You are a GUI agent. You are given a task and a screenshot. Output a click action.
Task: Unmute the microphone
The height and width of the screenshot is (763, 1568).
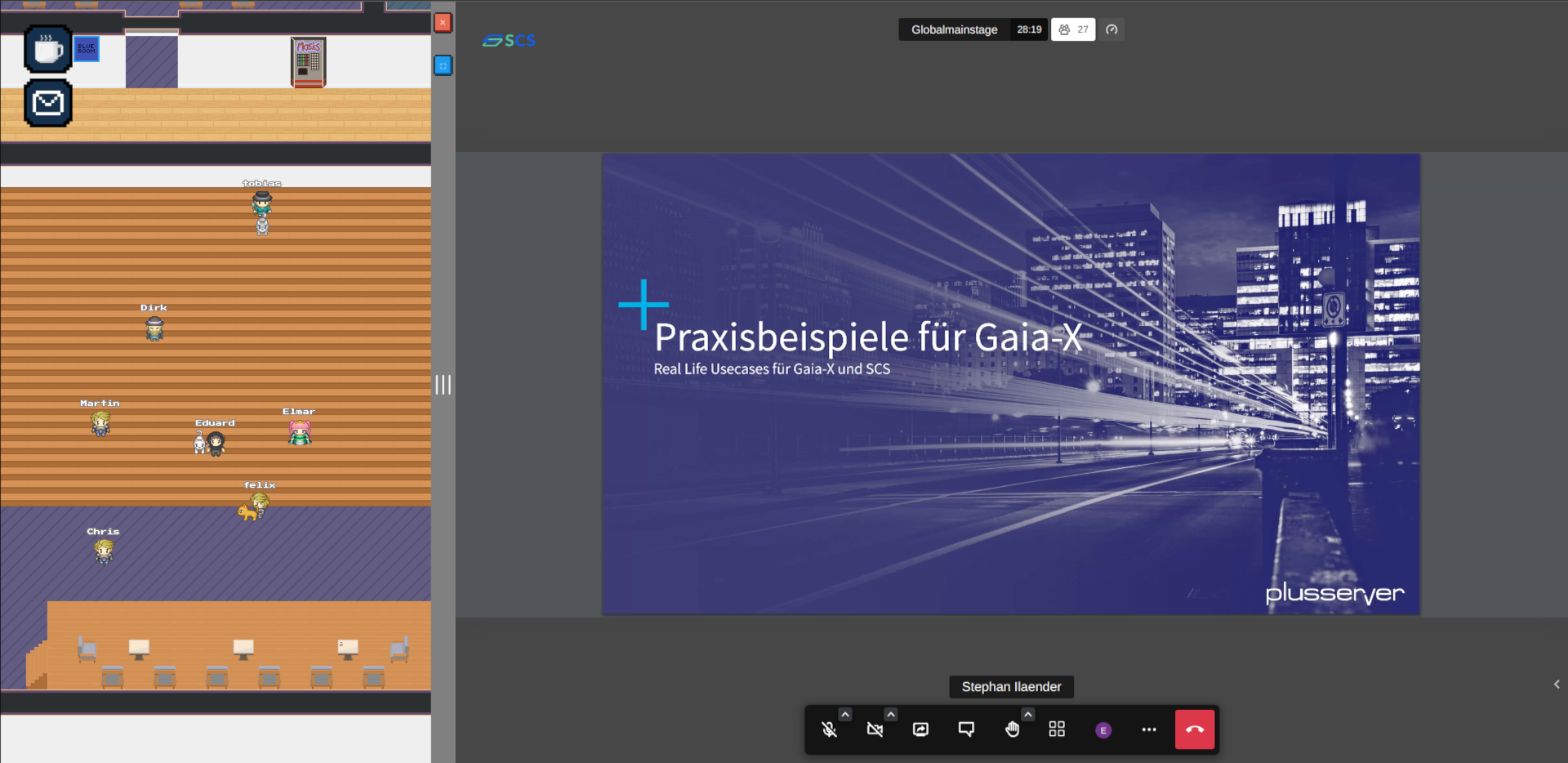[x=829, y=730]
